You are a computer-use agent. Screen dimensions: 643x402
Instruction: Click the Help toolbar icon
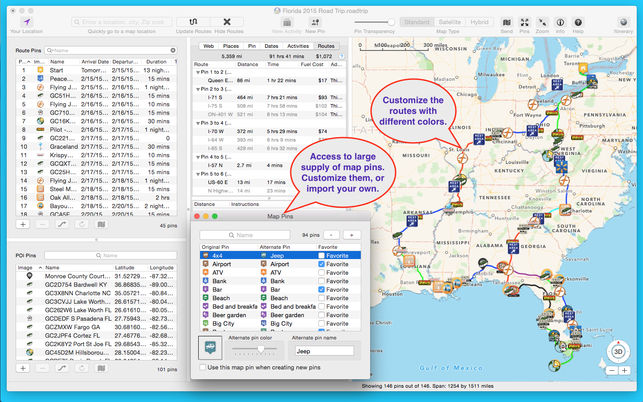pos(577,21)
